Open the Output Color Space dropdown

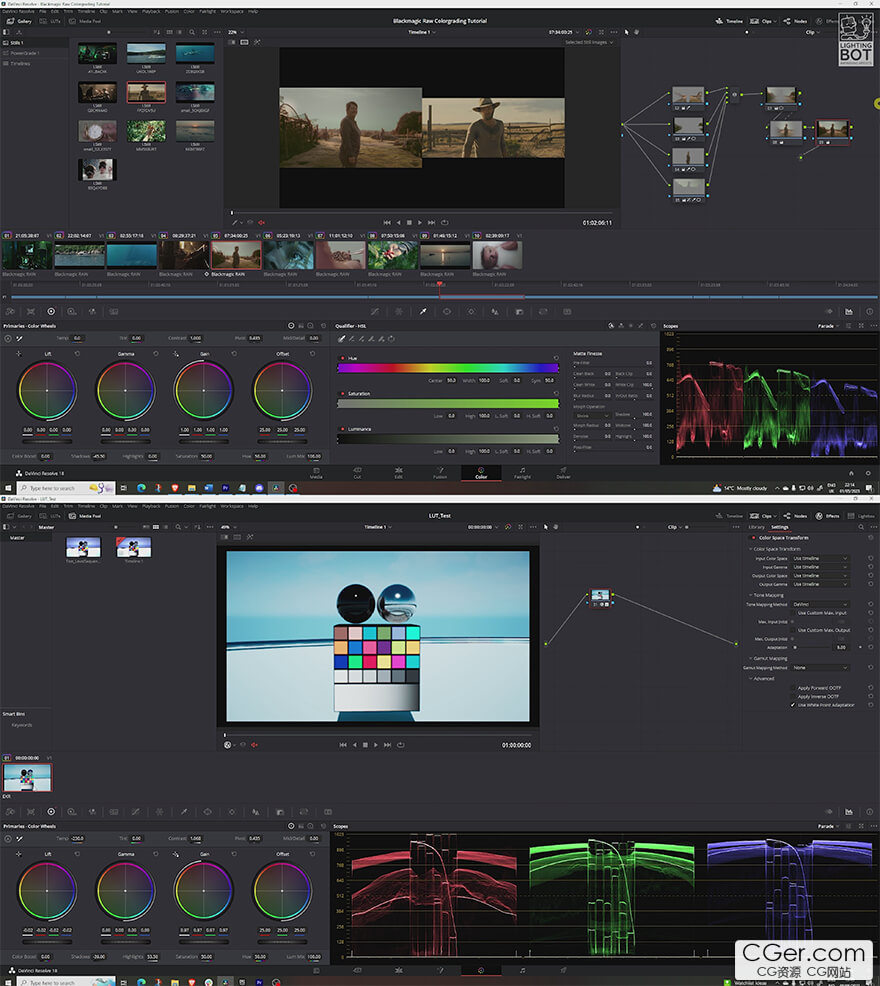click(x=820, y=575)
